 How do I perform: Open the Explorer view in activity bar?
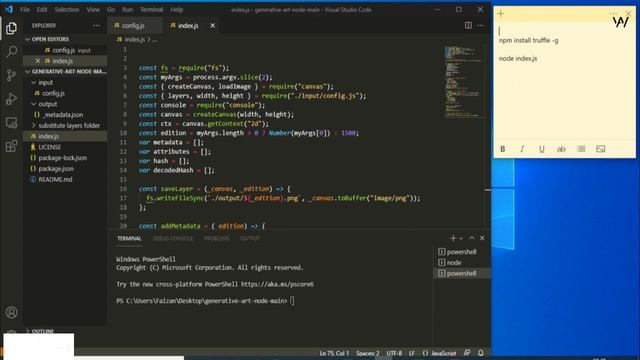11,28
